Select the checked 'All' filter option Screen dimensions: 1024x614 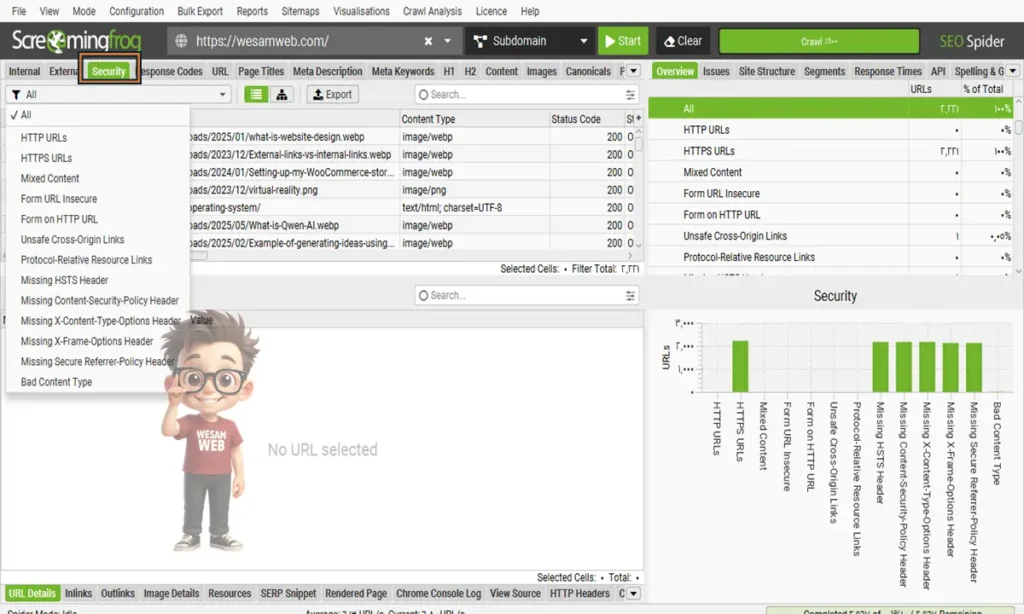coord(26,115)
